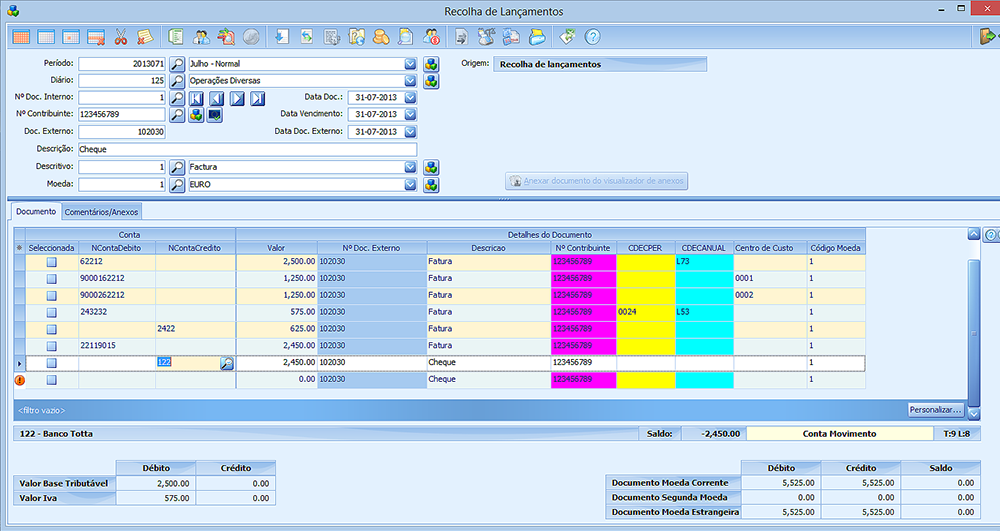1000x531 pixels.
Task: Click the Doc. Externo field with 102030
Action: [122, 132]
